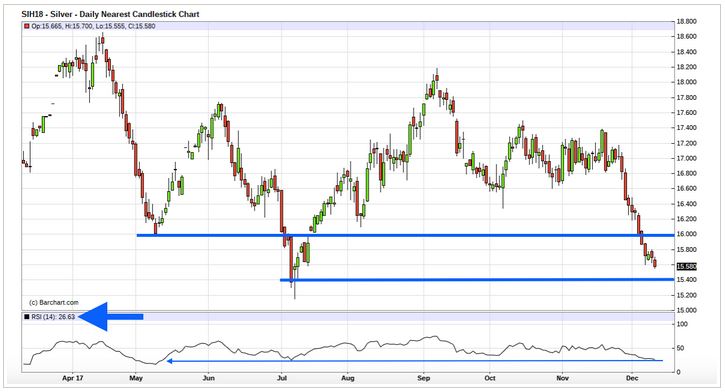Click the 0 level on RSI axis

tap(679, 372)
